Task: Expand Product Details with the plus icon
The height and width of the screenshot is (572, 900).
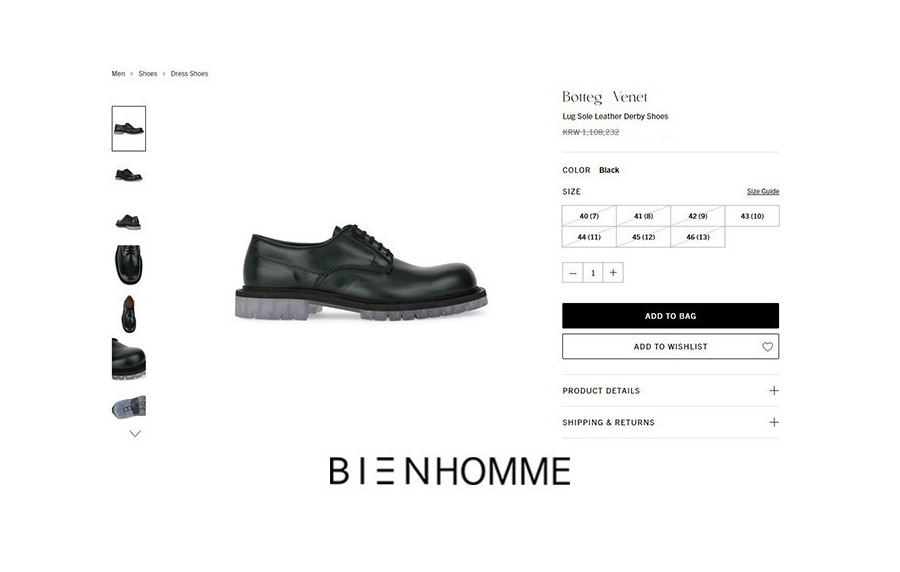Action: tap(774, 391)
